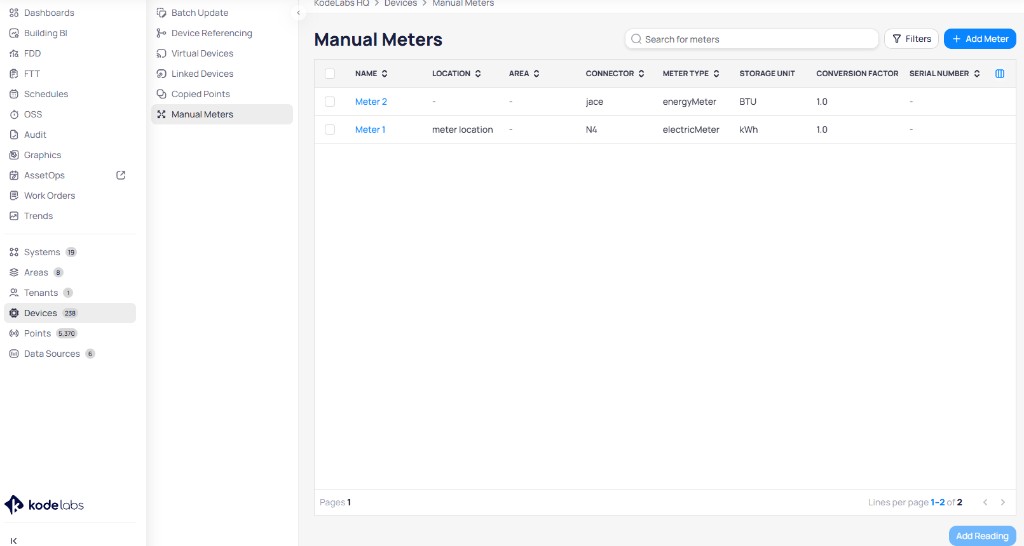
Task: Go to the previous page arrow
Action: point(985,502)
